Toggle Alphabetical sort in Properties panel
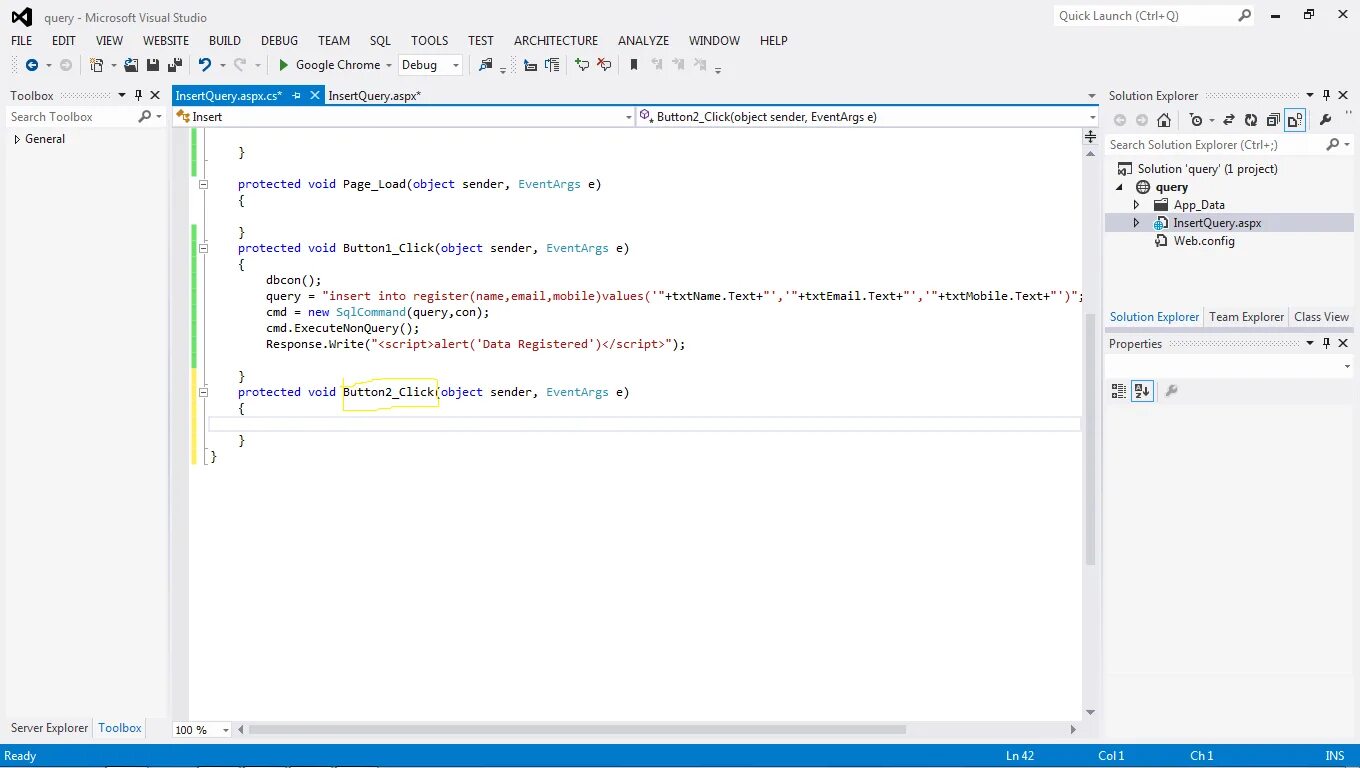 point(1142,391)
